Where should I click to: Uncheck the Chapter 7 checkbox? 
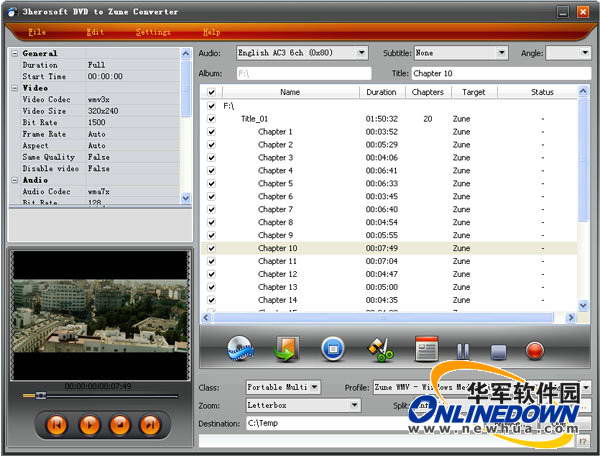coord(211,209)
